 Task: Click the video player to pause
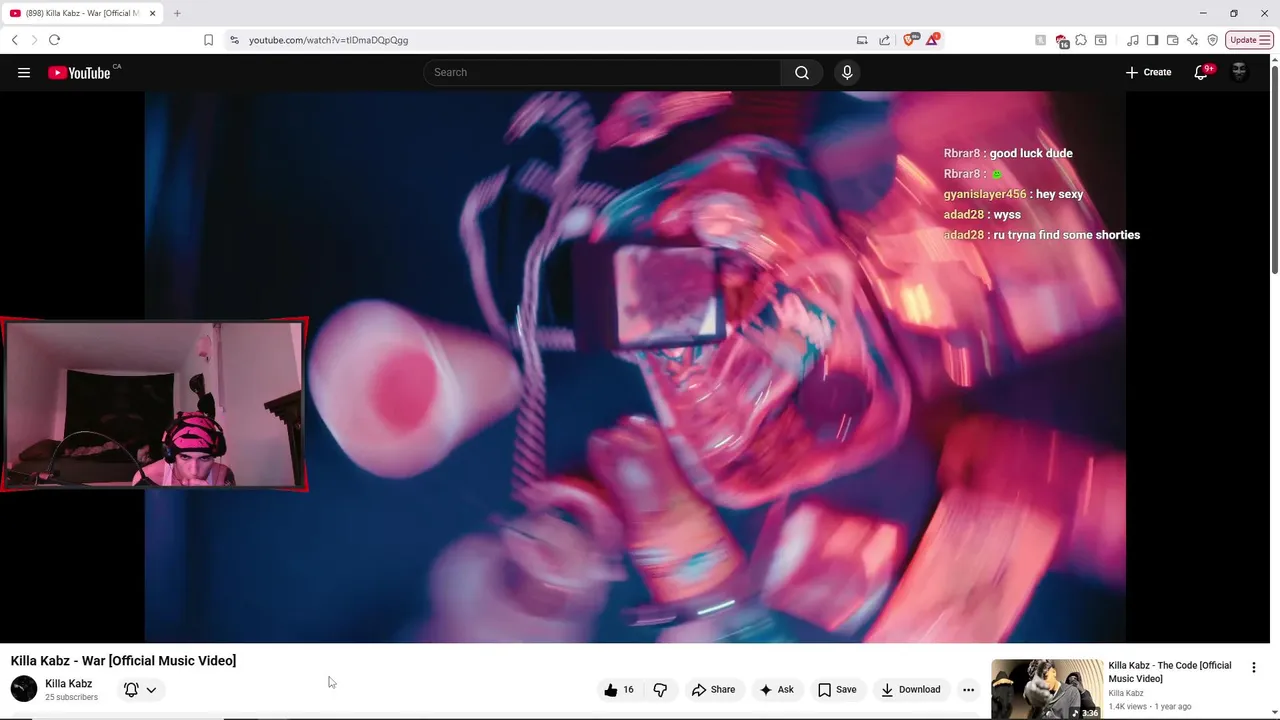coord(635,367)
